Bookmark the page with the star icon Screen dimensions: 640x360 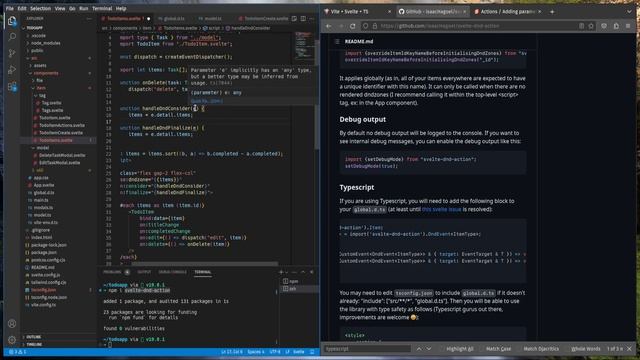pyautogui.click(x=591, y=26)
